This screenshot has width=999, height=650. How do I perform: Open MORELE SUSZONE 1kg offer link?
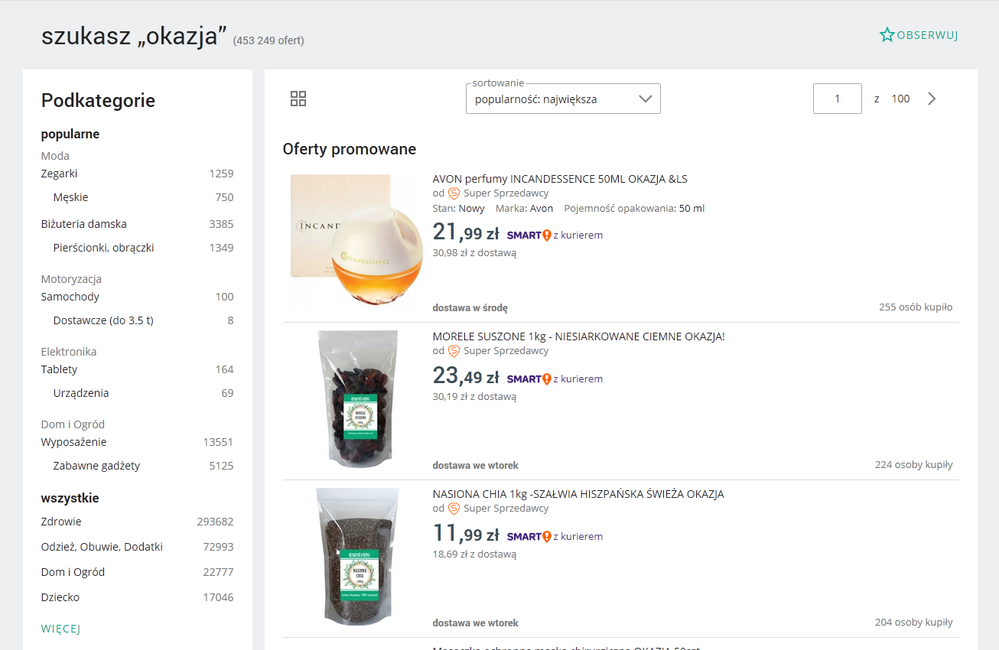578,336
